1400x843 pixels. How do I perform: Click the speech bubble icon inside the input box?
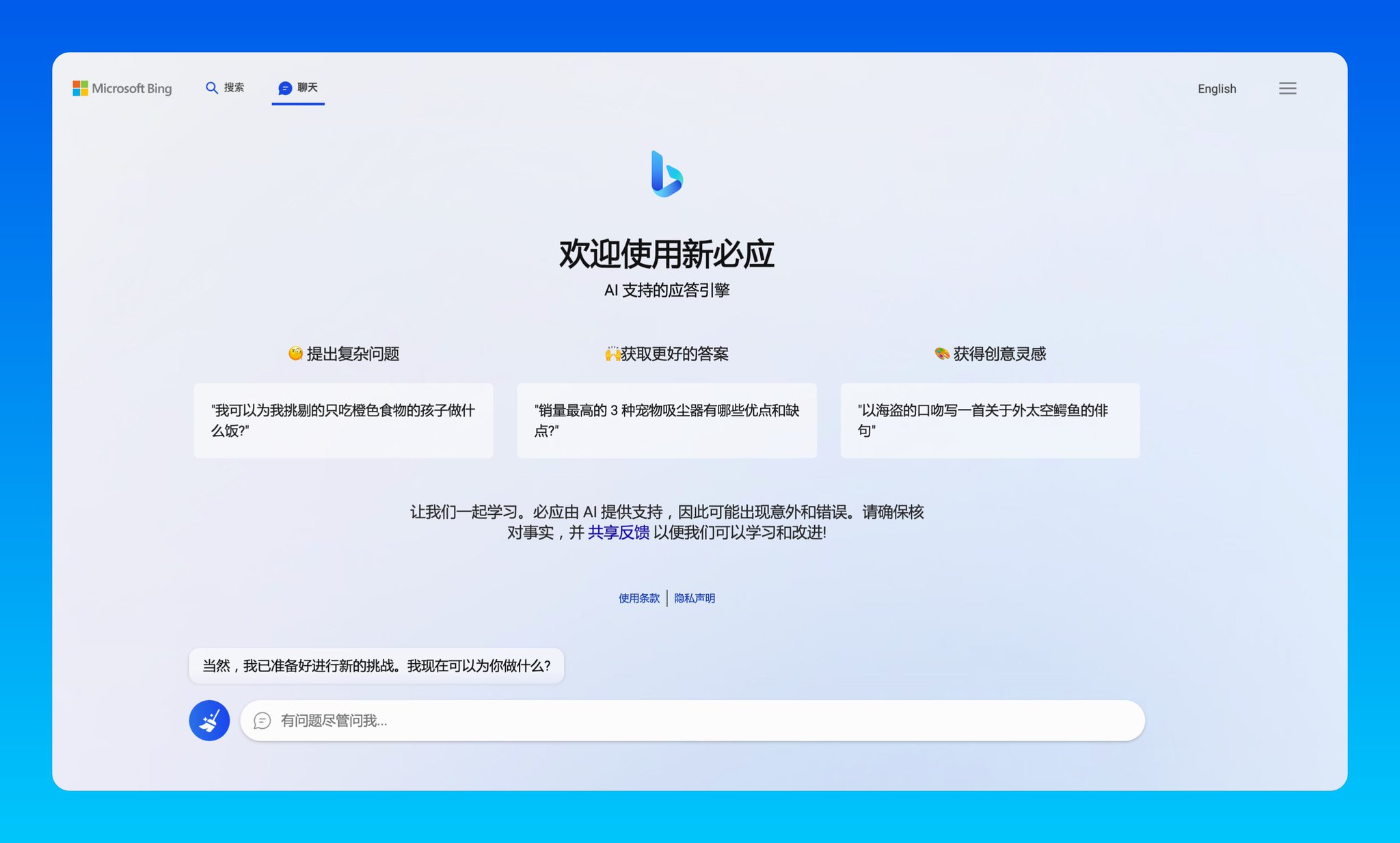point(262,721)
